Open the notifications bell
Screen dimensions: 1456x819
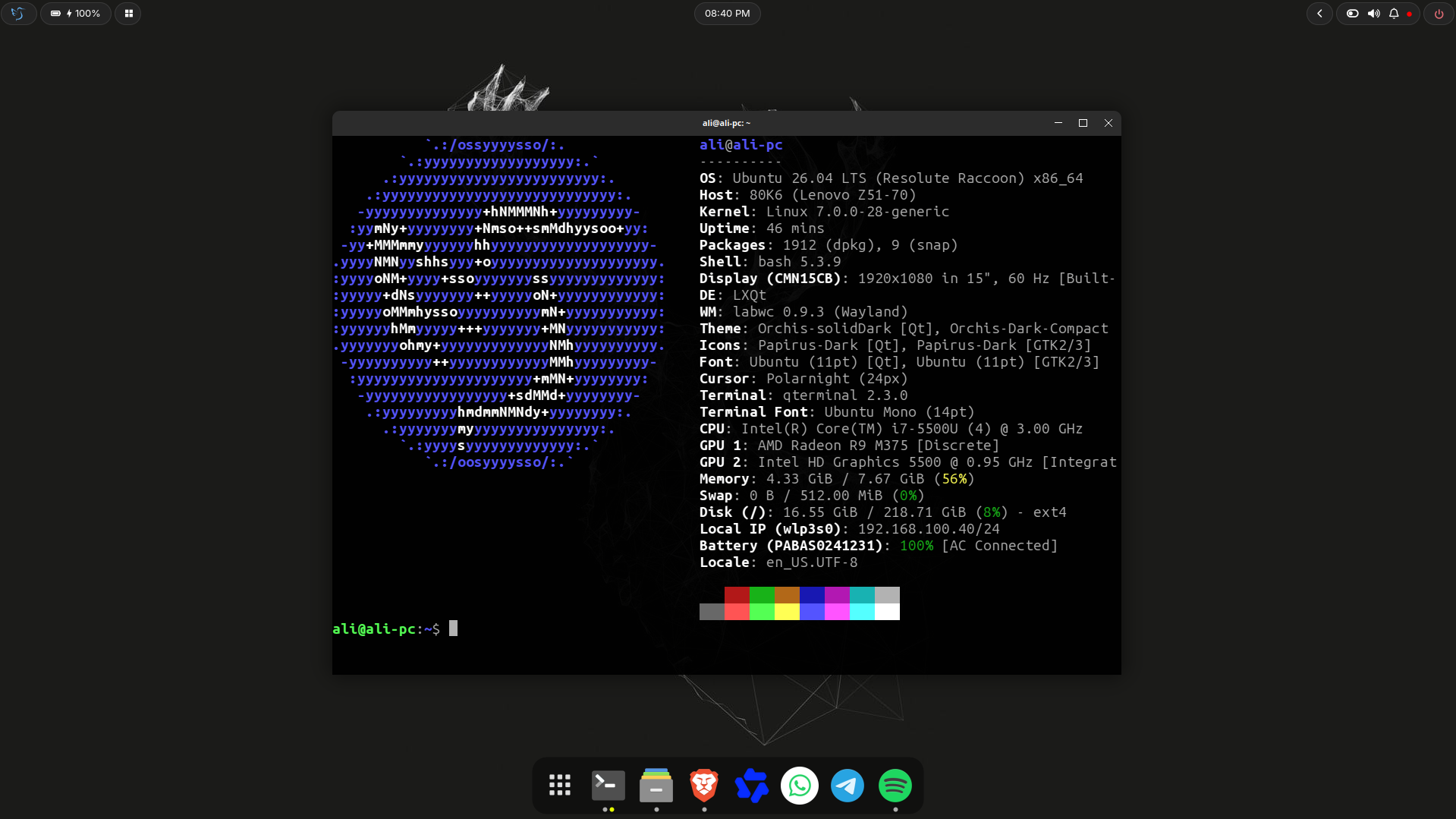coord(1394,14)
